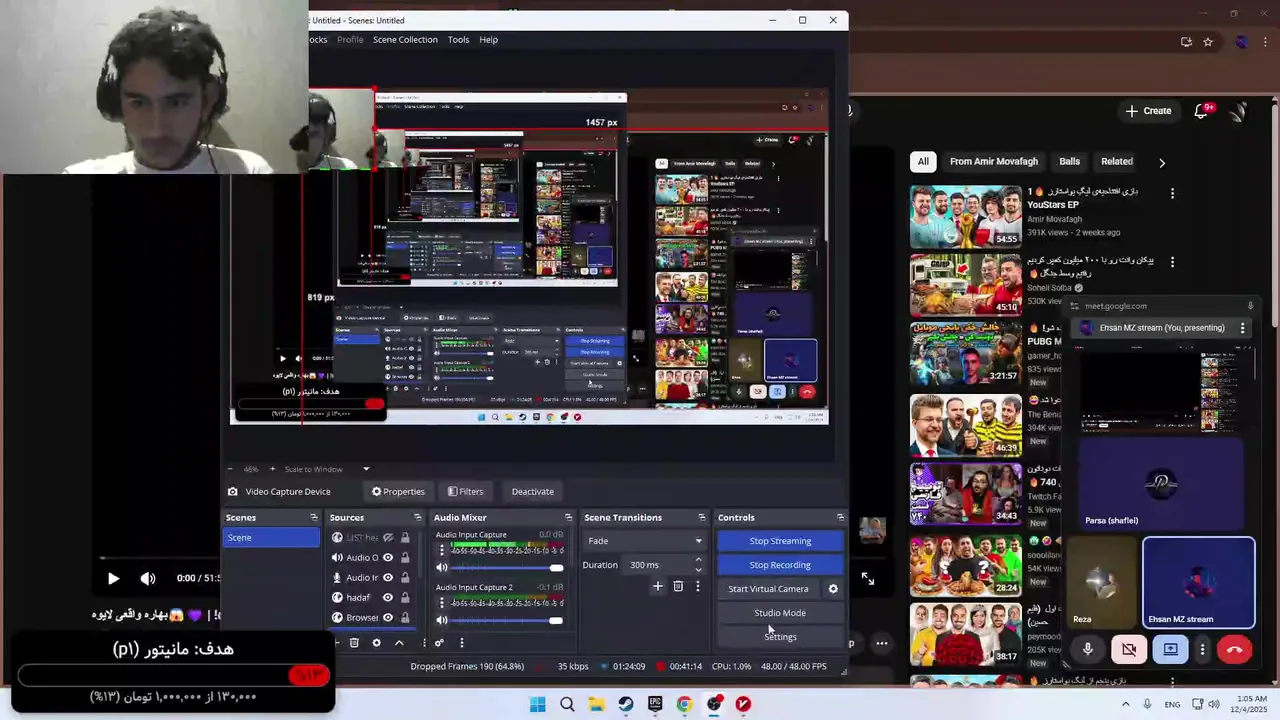
Task: Hang up the Google Meet call
Action: (1234, 649)
